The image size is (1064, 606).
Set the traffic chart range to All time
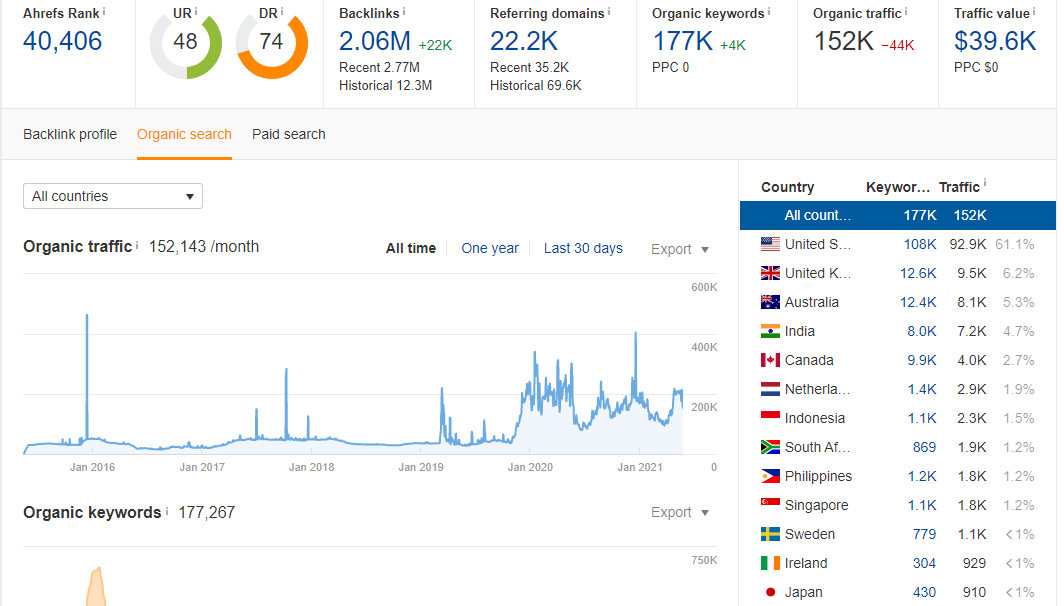point(411,248)
